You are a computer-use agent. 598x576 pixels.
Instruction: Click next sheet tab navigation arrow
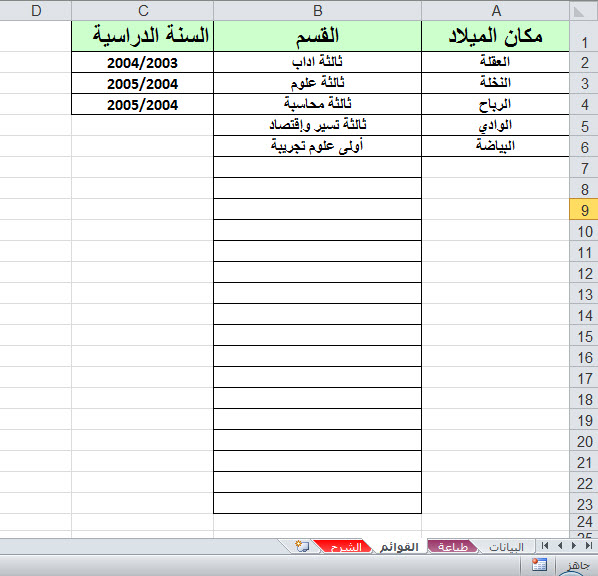(x=574, y=546)
